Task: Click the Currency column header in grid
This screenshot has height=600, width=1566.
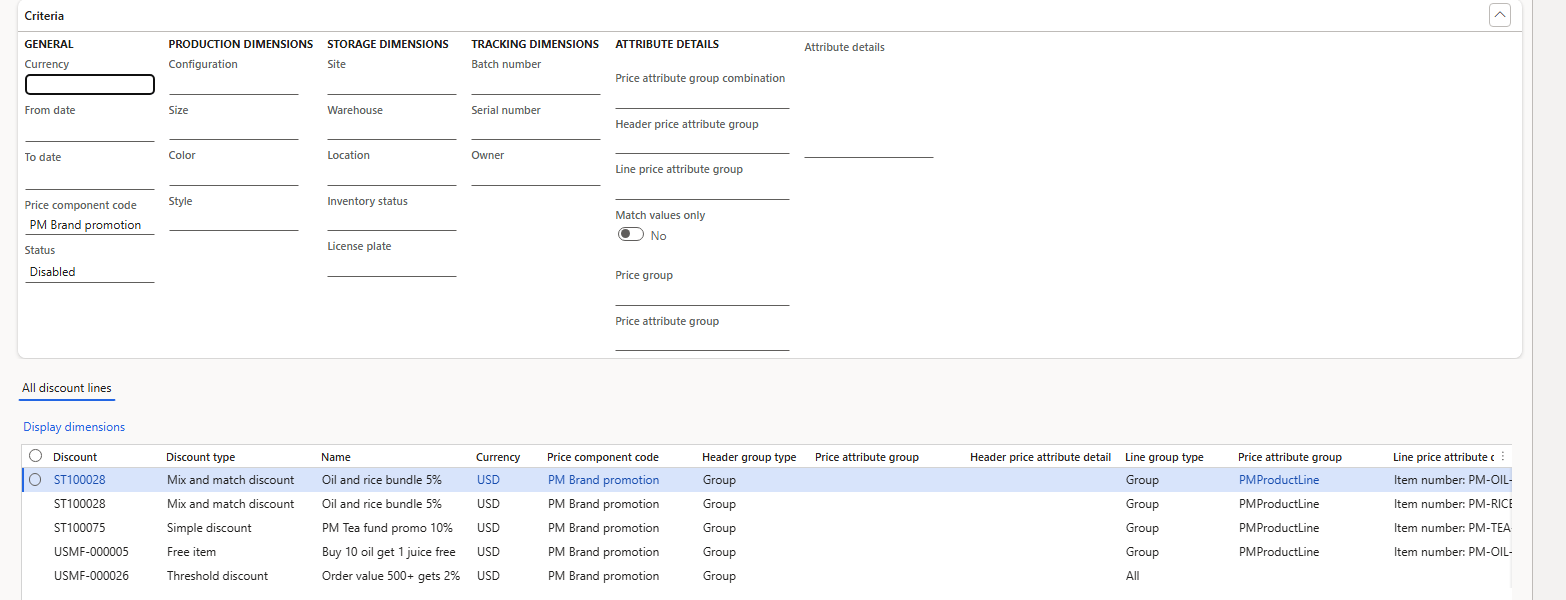Action: point(498,457)
